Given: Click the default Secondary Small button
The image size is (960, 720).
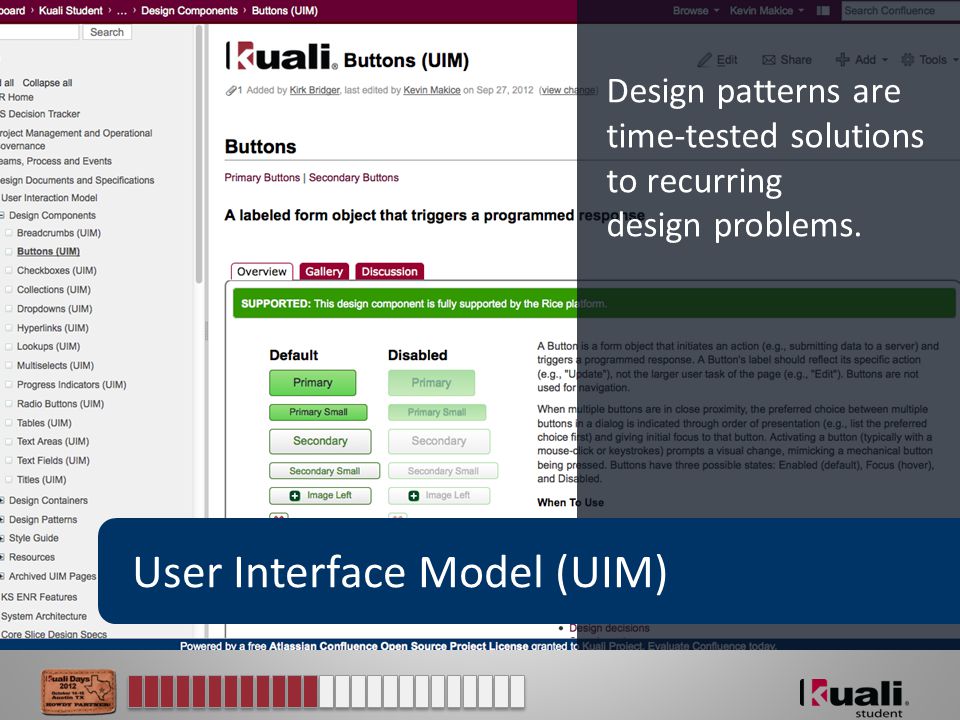Looking at the screenshot, I should click(x=324, y=471).
